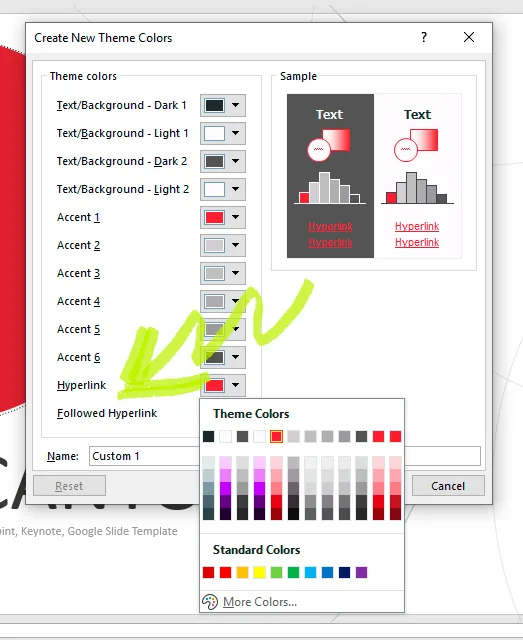Pick the orange standard color
The image size is (523, 640).
242,572
